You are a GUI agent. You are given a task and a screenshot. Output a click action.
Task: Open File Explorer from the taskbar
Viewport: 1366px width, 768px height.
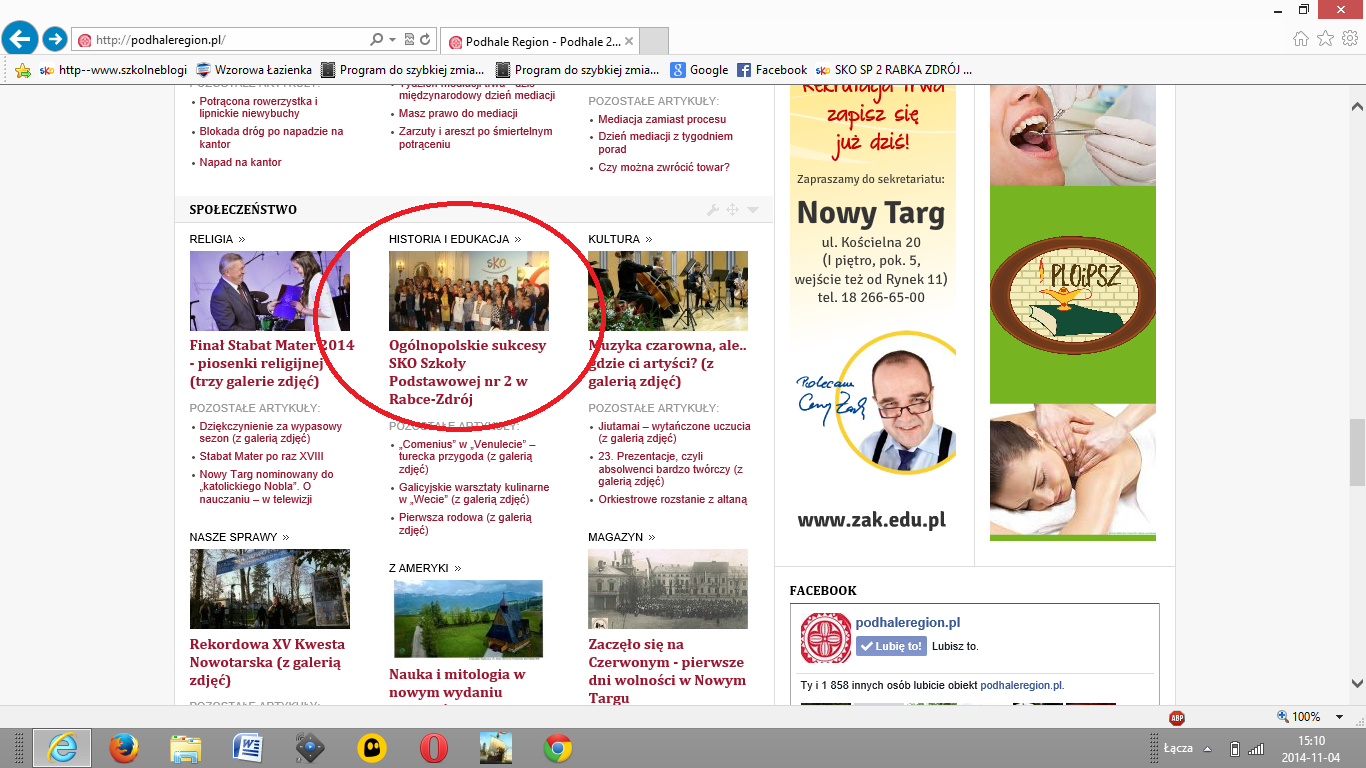(x=186, y=748)
